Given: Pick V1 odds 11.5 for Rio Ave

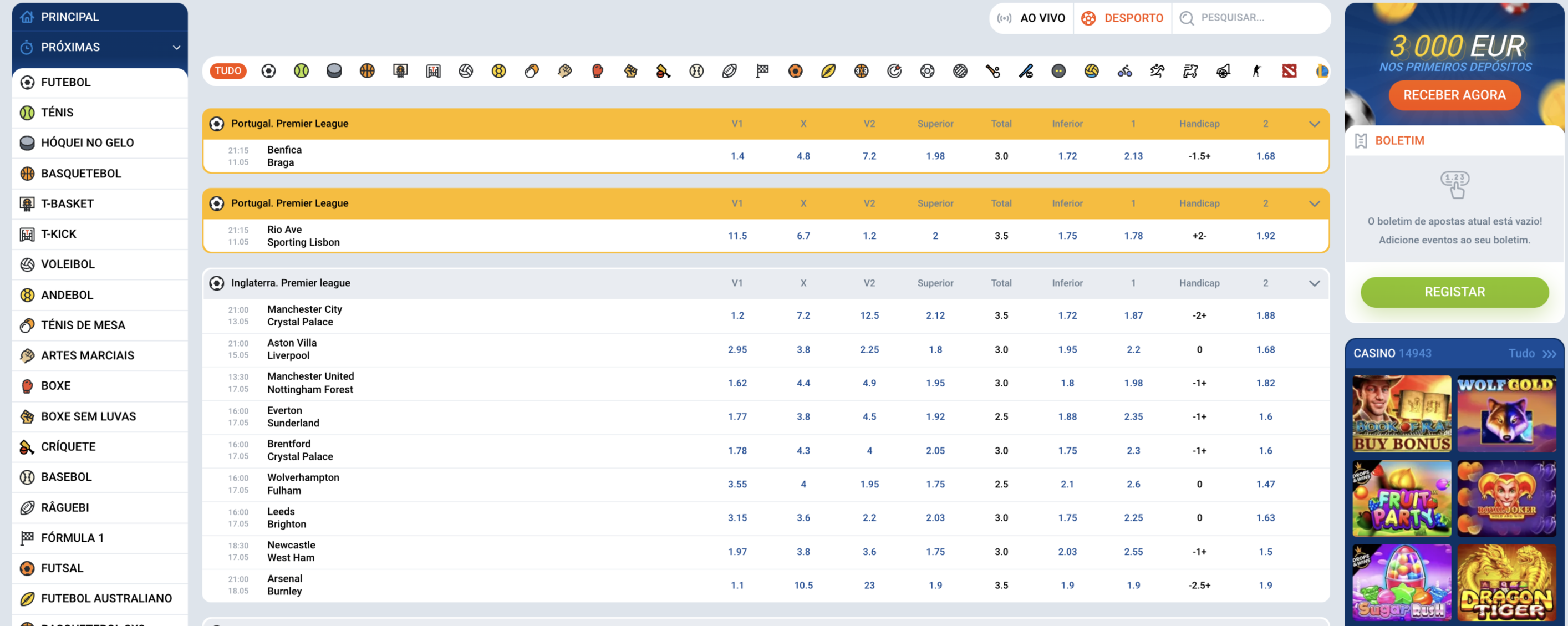Looking at the screenshot, I should pos(737,236).
